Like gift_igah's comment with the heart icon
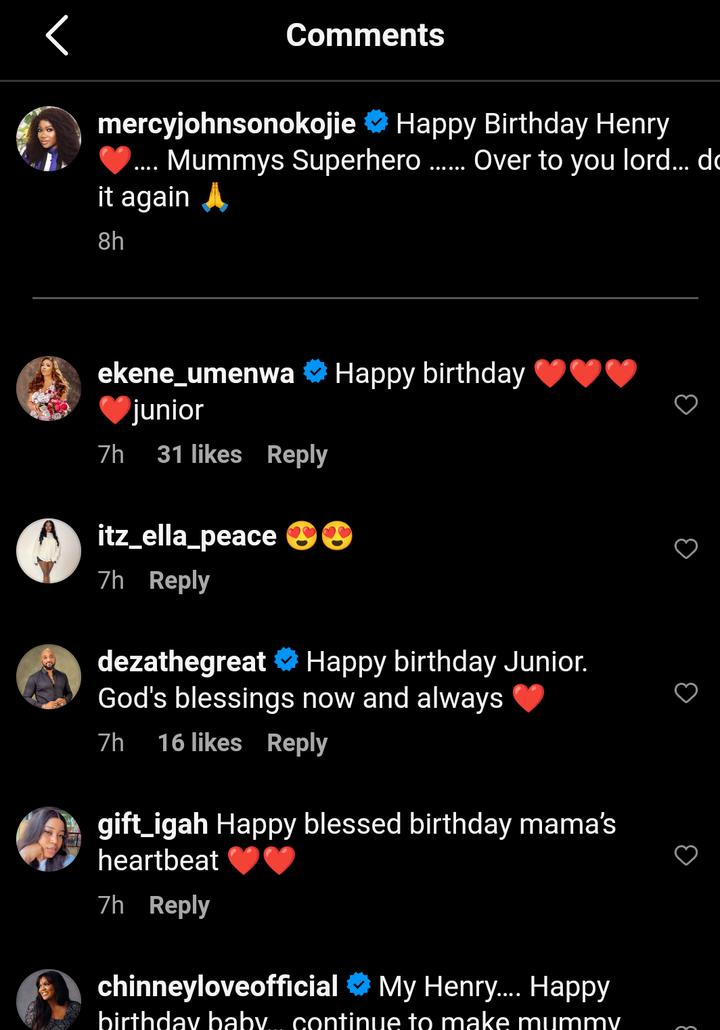Screen dimensions: 720x1030 (686, 855)
